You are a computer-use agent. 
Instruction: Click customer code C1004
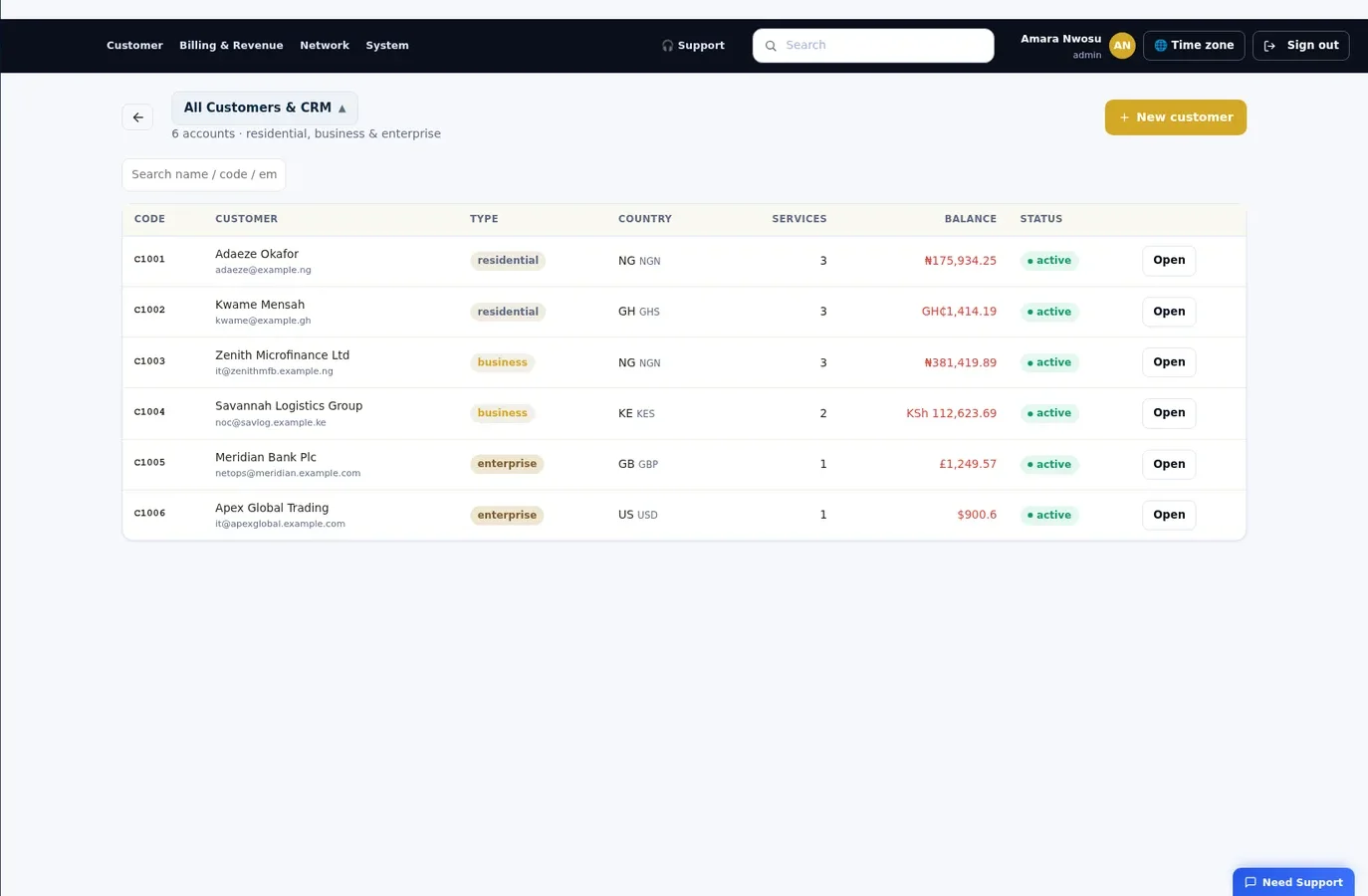[x=149, y=412]
